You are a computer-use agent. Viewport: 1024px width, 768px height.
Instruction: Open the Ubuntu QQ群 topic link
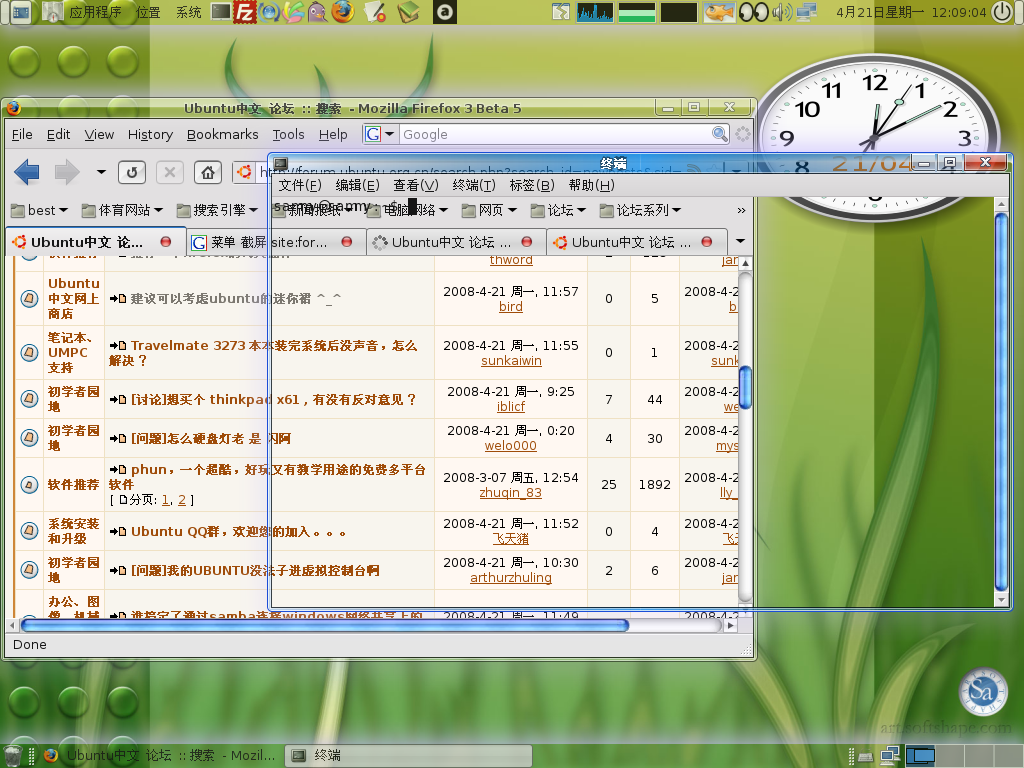pos(238,532)
